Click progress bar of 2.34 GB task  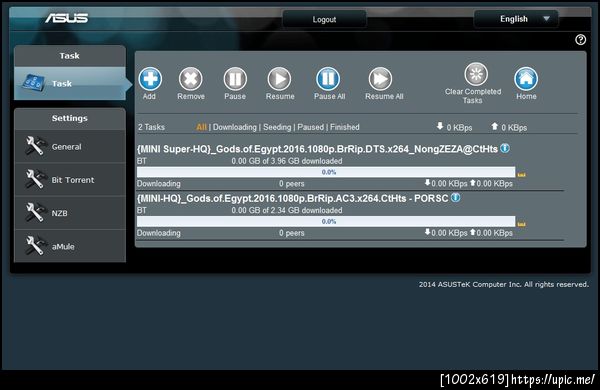coord(326,222)
